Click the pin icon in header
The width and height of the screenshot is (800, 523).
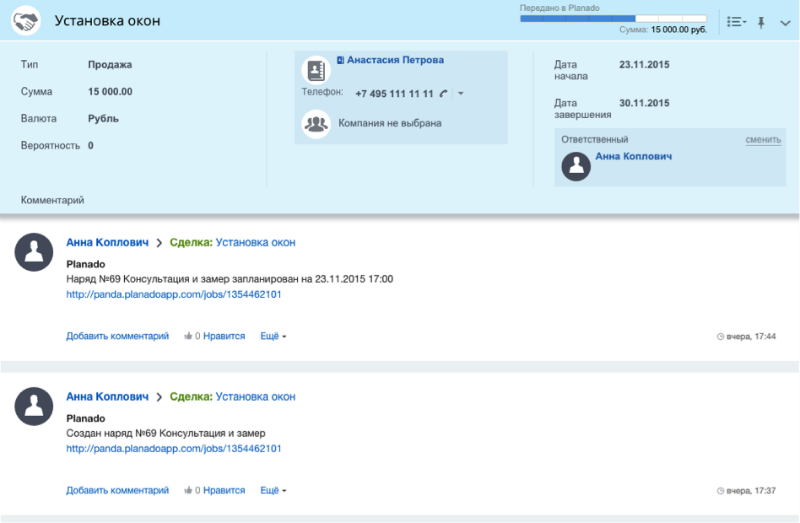click(x=761, y=22)
